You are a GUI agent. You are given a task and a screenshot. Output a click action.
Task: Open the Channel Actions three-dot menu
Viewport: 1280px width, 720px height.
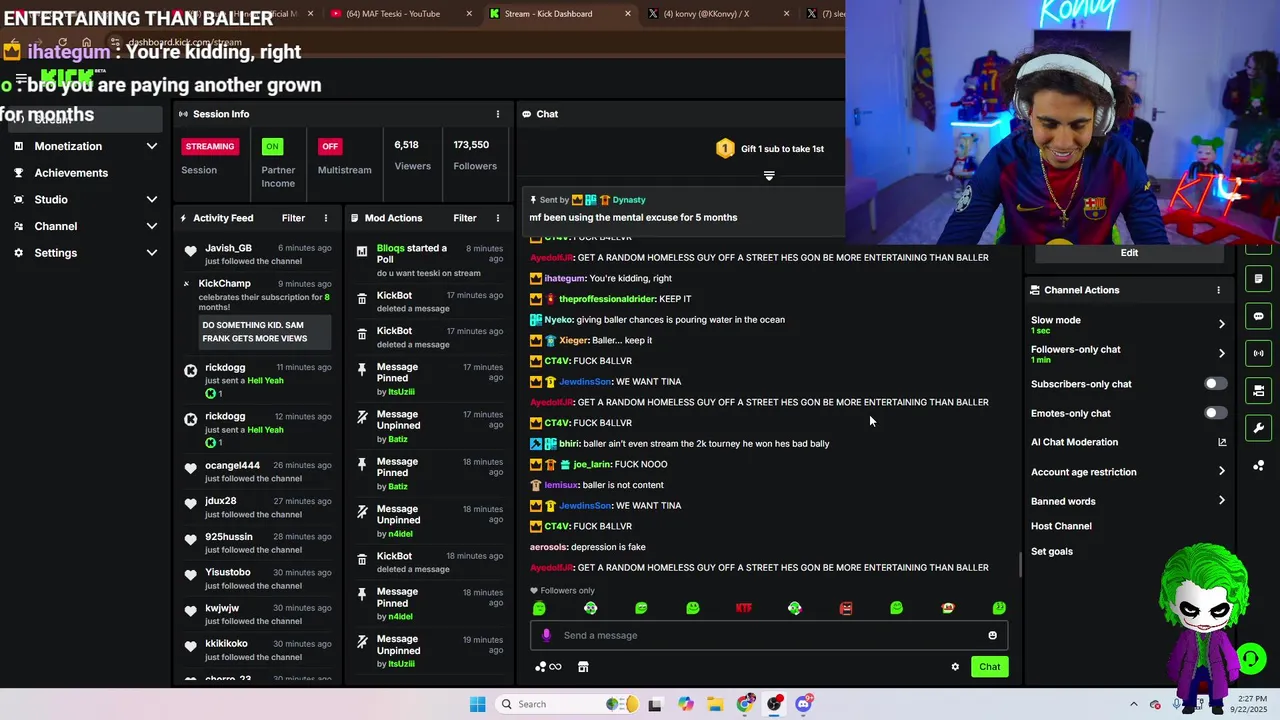tap(1218, 290)
